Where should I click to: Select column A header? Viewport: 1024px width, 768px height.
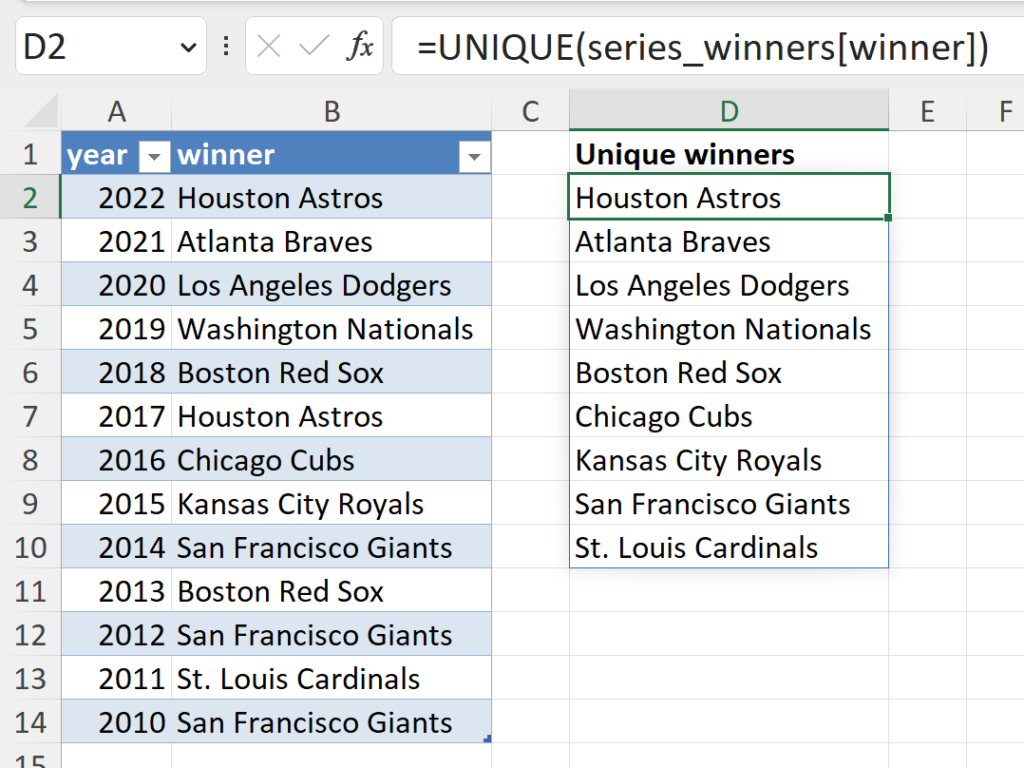click(x=117, y=111)
